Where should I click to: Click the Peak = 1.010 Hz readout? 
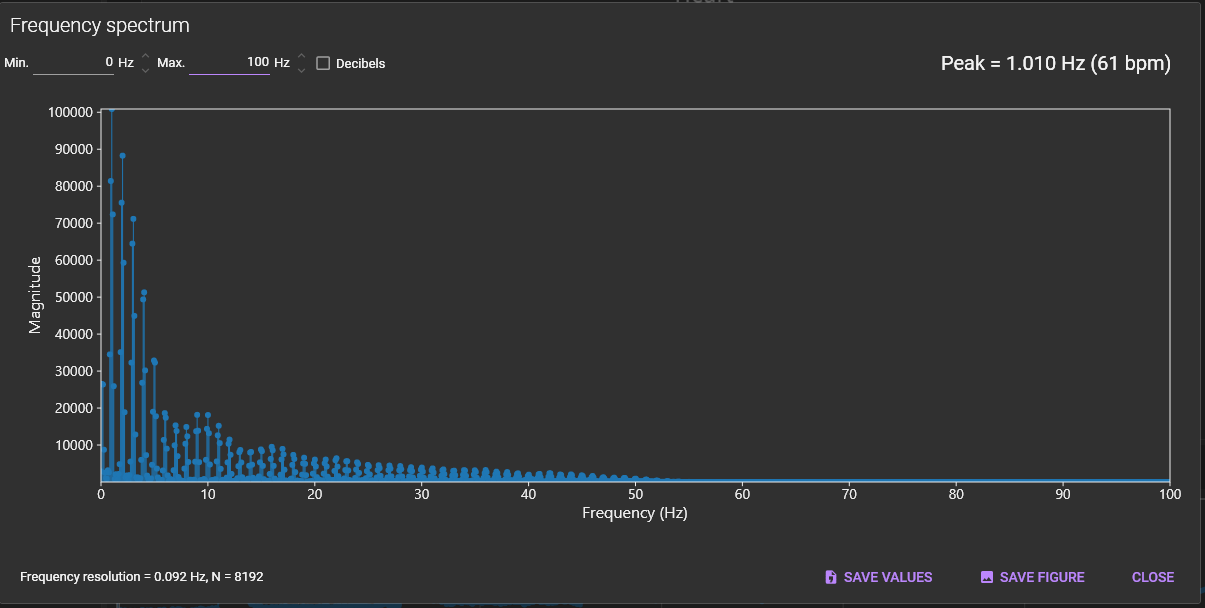[1055, 64]
